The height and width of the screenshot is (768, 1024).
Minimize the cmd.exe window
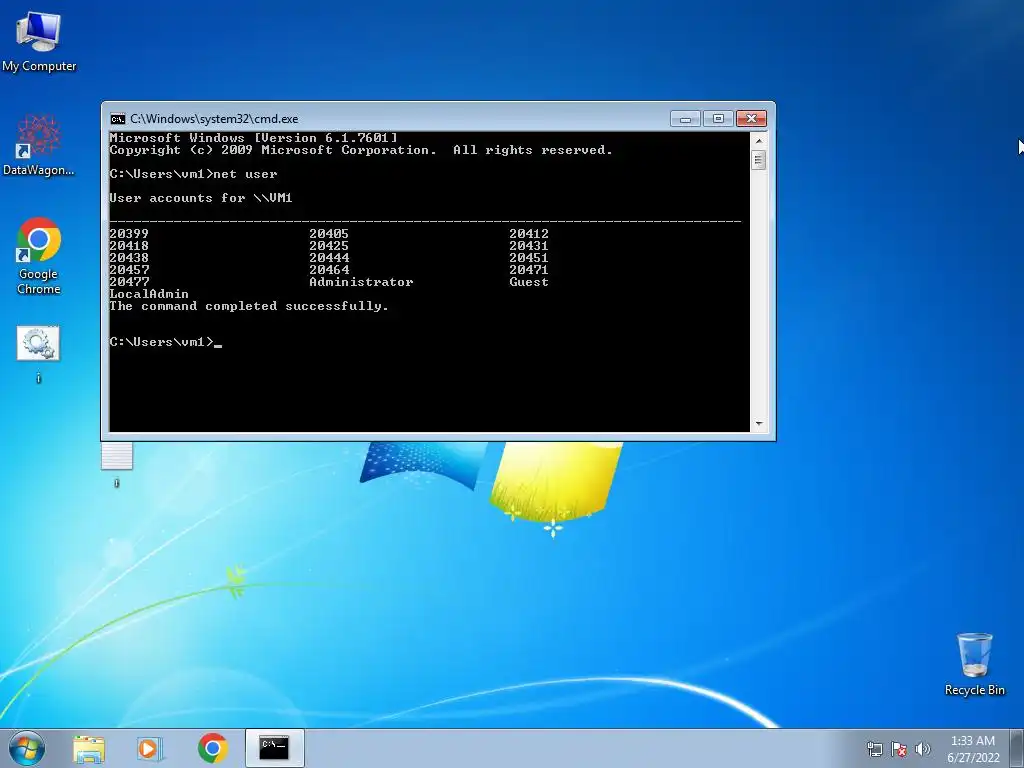click(x=685, y=119)
